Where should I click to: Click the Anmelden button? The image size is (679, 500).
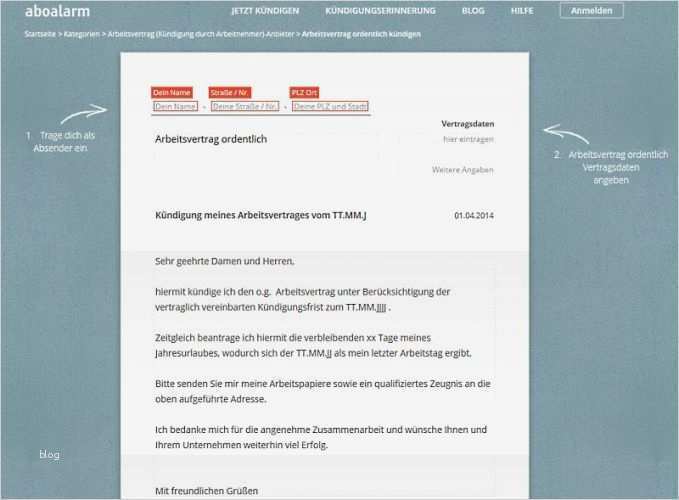[592, 11]
